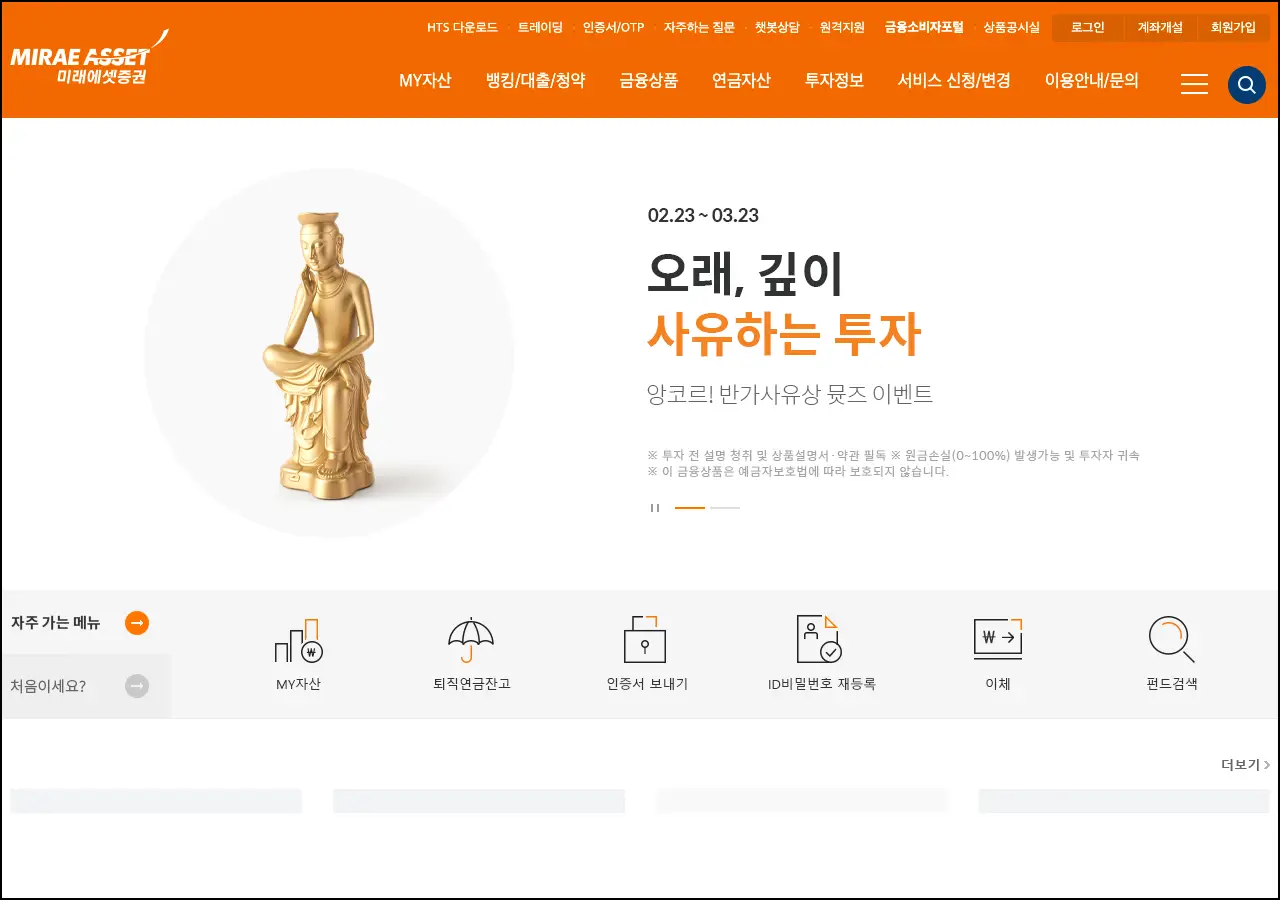Expand the hamburger full menu
The image size is (1280, 900).
click(1194, 85)
